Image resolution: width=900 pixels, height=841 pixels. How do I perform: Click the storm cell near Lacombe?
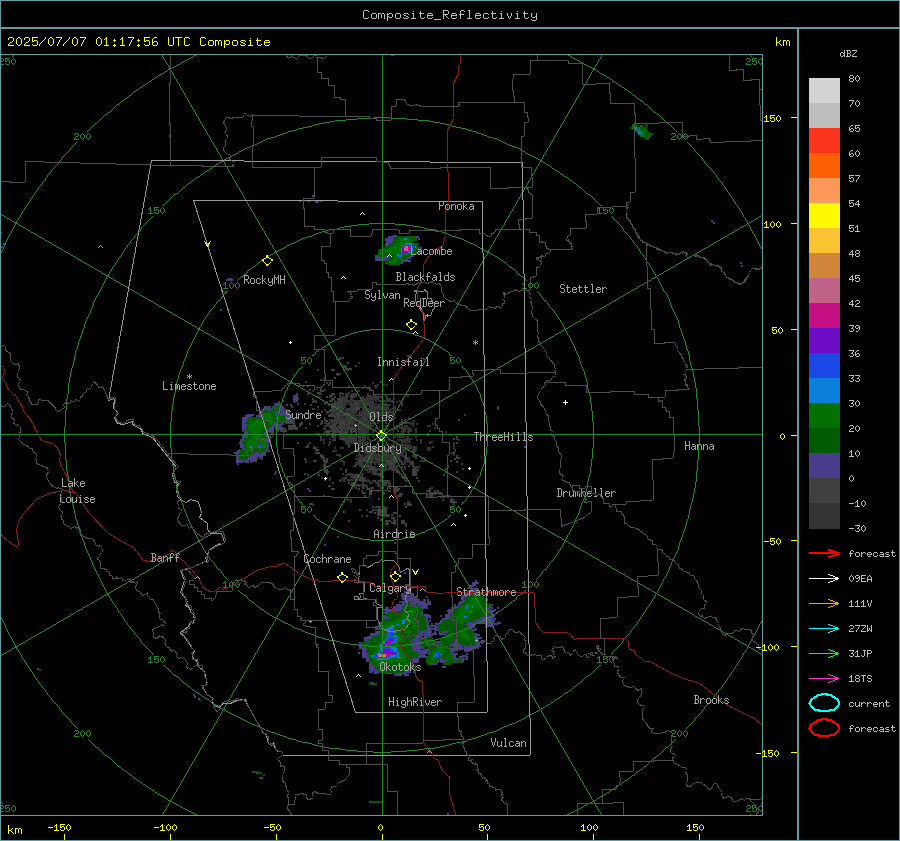tap(398, 250)
